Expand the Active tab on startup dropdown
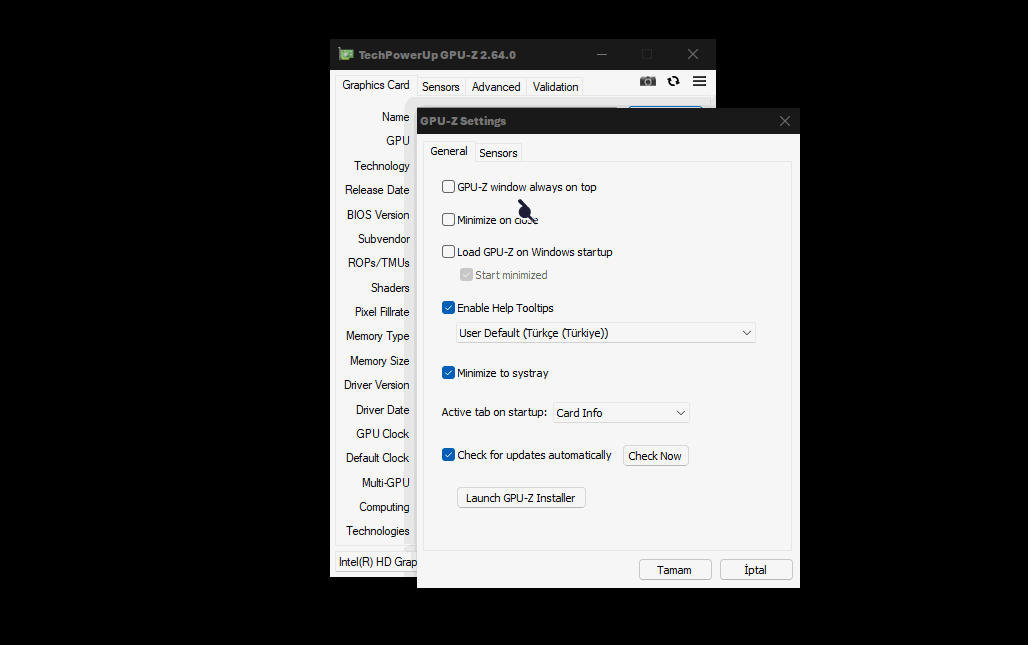This screenshot has height=645, width=1028. 621,413
